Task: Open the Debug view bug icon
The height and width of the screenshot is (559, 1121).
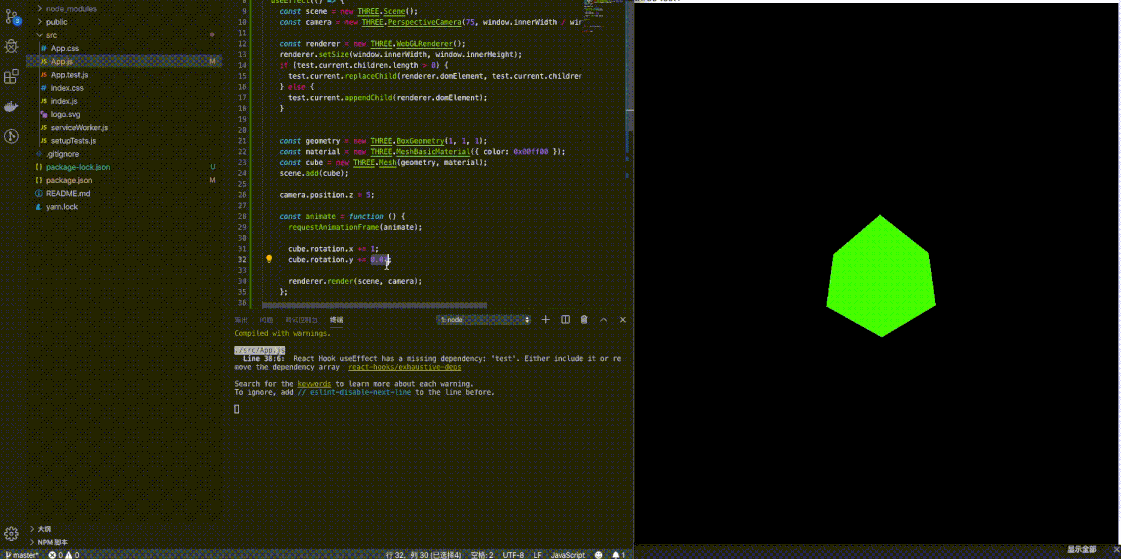Action: (11, 46)
